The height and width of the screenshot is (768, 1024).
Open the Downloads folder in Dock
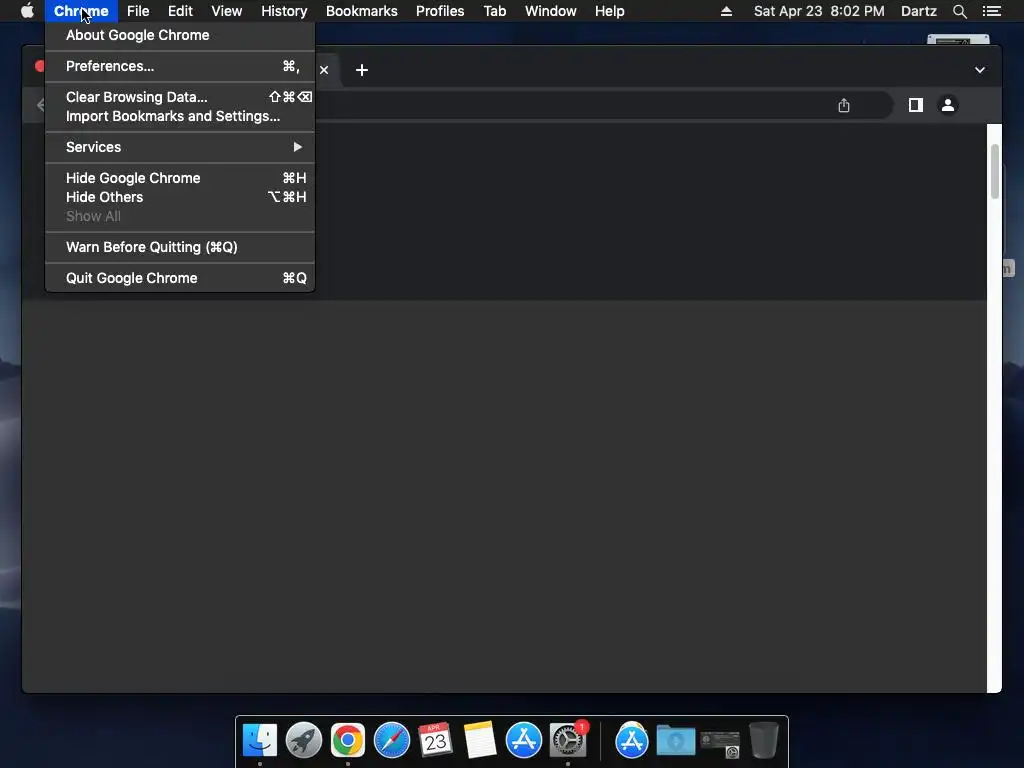(x=676, y=740)
